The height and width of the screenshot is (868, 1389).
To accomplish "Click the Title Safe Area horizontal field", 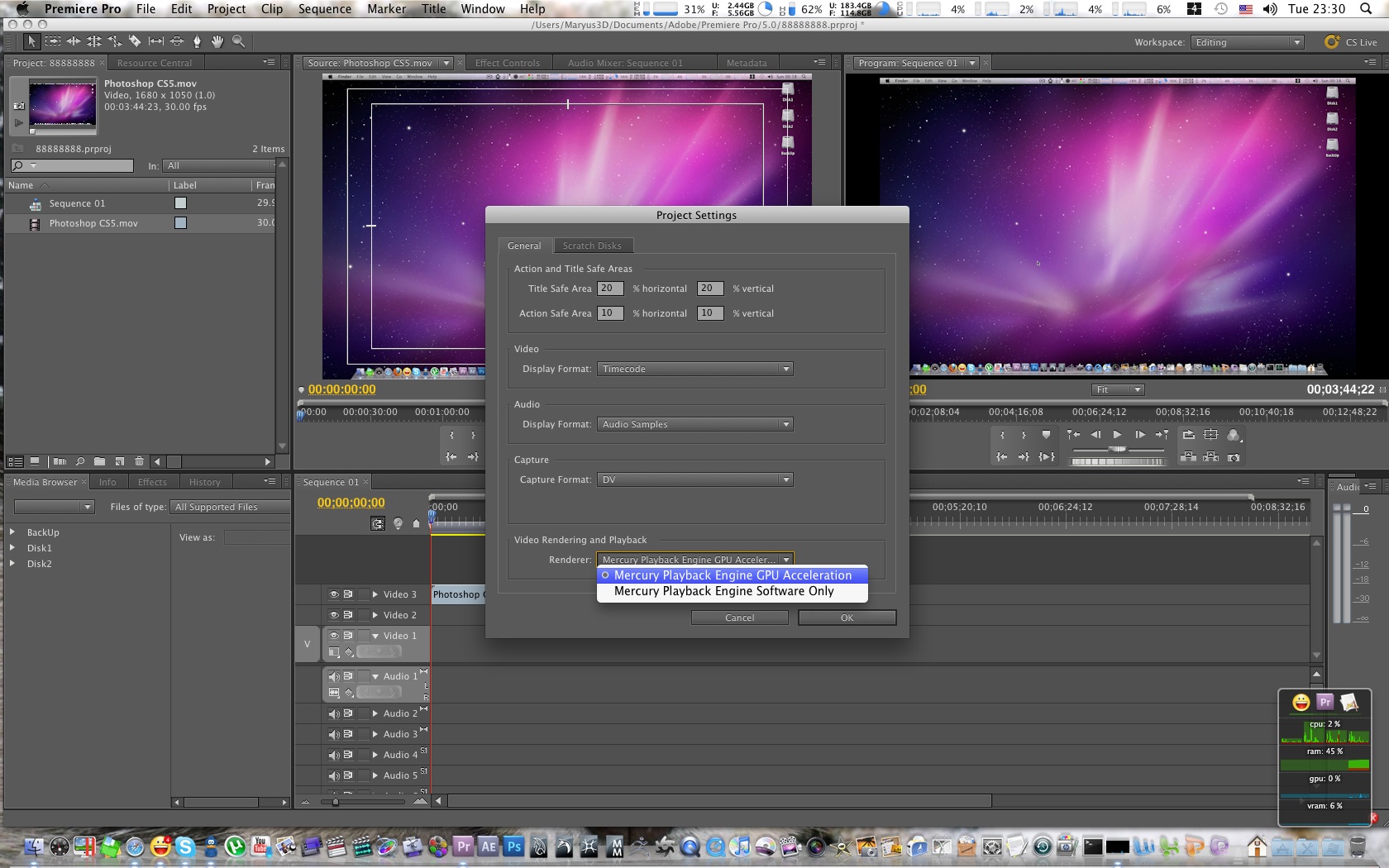I will click(609, 289).
